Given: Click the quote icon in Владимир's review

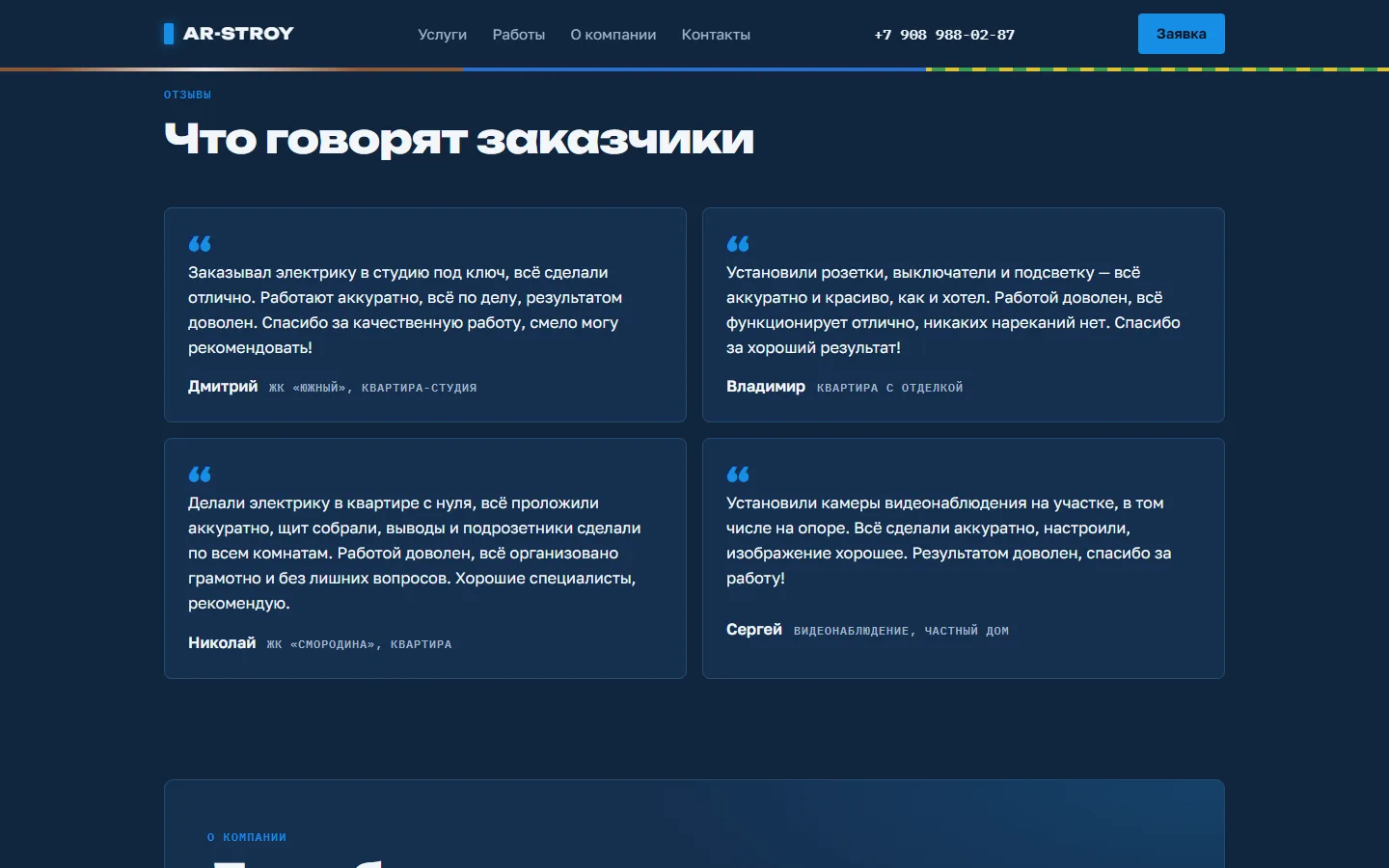Looking at the screenshot, I should tap(738, 244).
